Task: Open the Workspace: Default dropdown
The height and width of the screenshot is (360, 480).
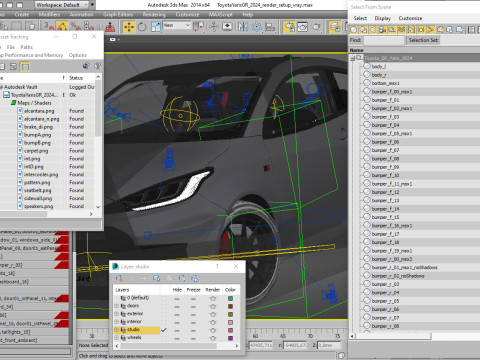Action: pyautogui.click(x=62, y=5)
